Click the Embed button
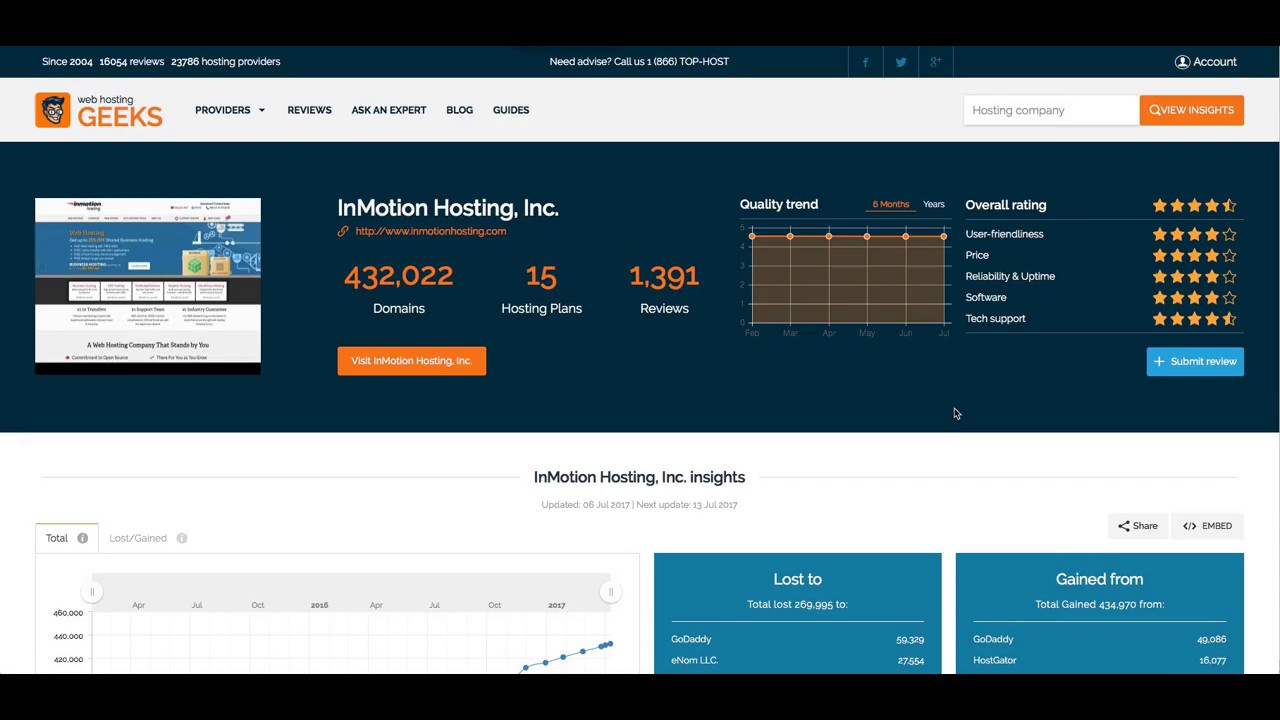 click(1207, 526)
